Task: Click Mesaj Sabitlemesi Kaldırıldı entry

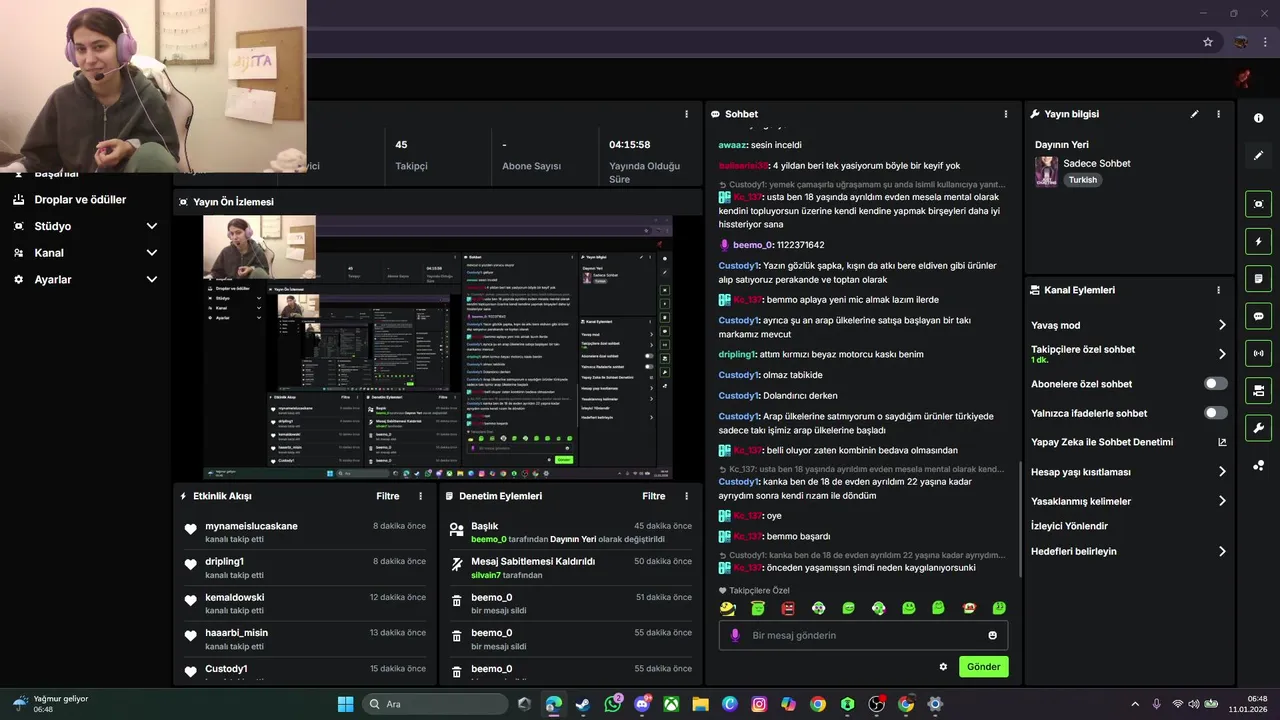Action: click(x=570, y=567)
